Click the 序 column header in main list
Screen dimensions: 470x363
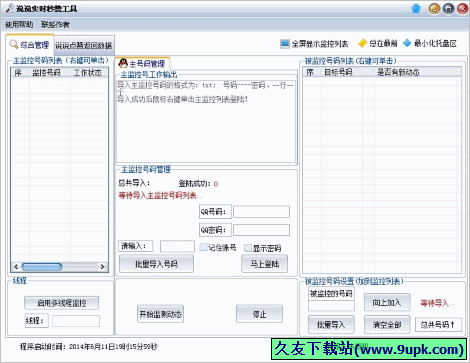coord(20,73)
